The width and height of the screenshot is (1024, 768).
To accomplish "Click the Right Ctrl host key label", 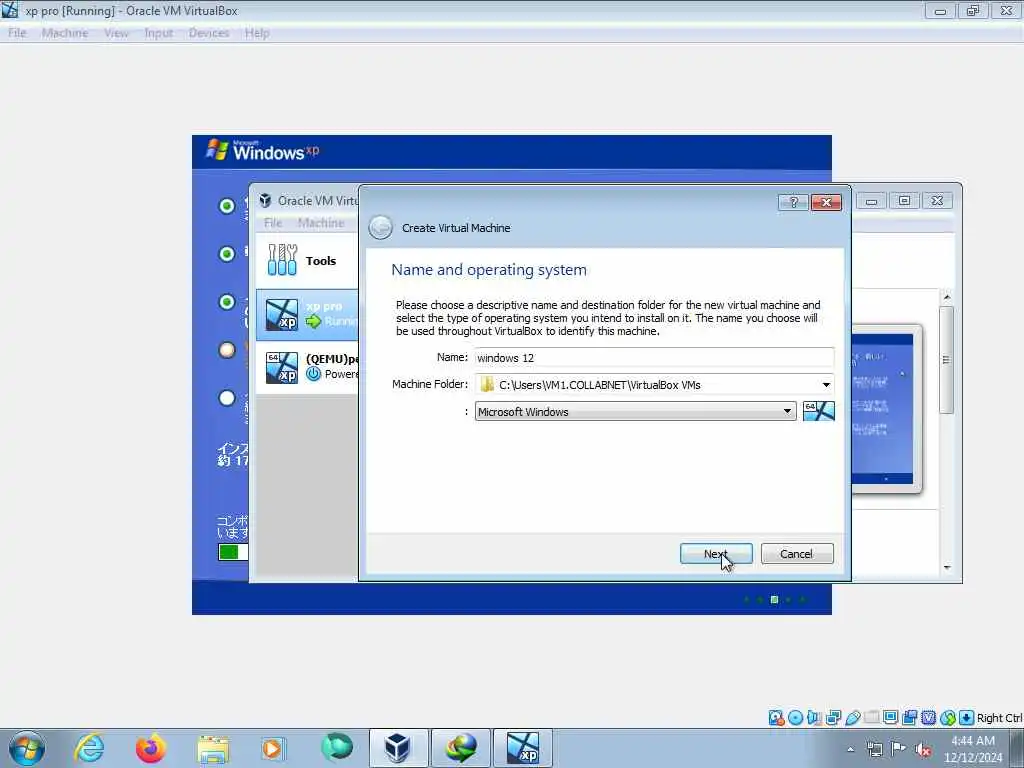I will click(1000, 718).
